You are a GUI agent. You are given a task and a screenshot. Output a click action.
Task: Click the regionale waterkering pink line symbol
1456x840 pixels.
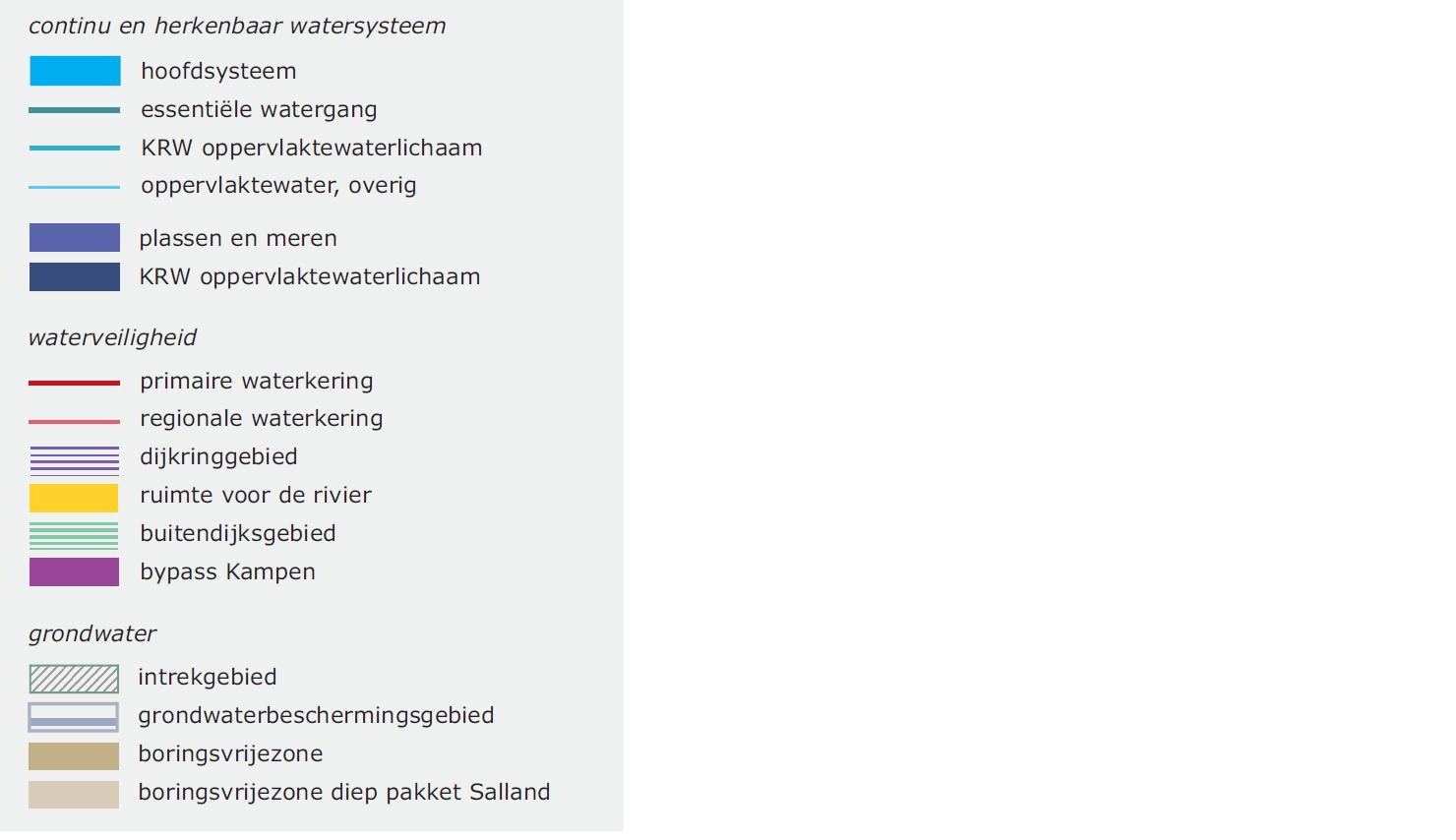point(75,421)
